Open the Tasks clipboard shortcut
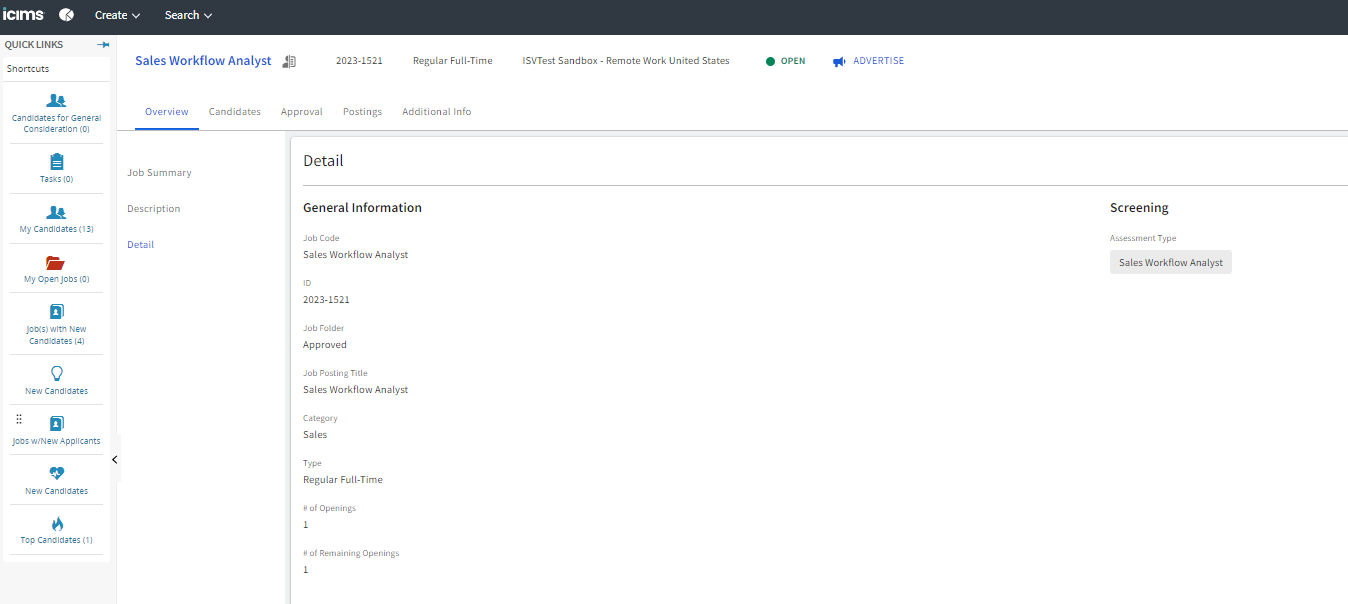 56,161
